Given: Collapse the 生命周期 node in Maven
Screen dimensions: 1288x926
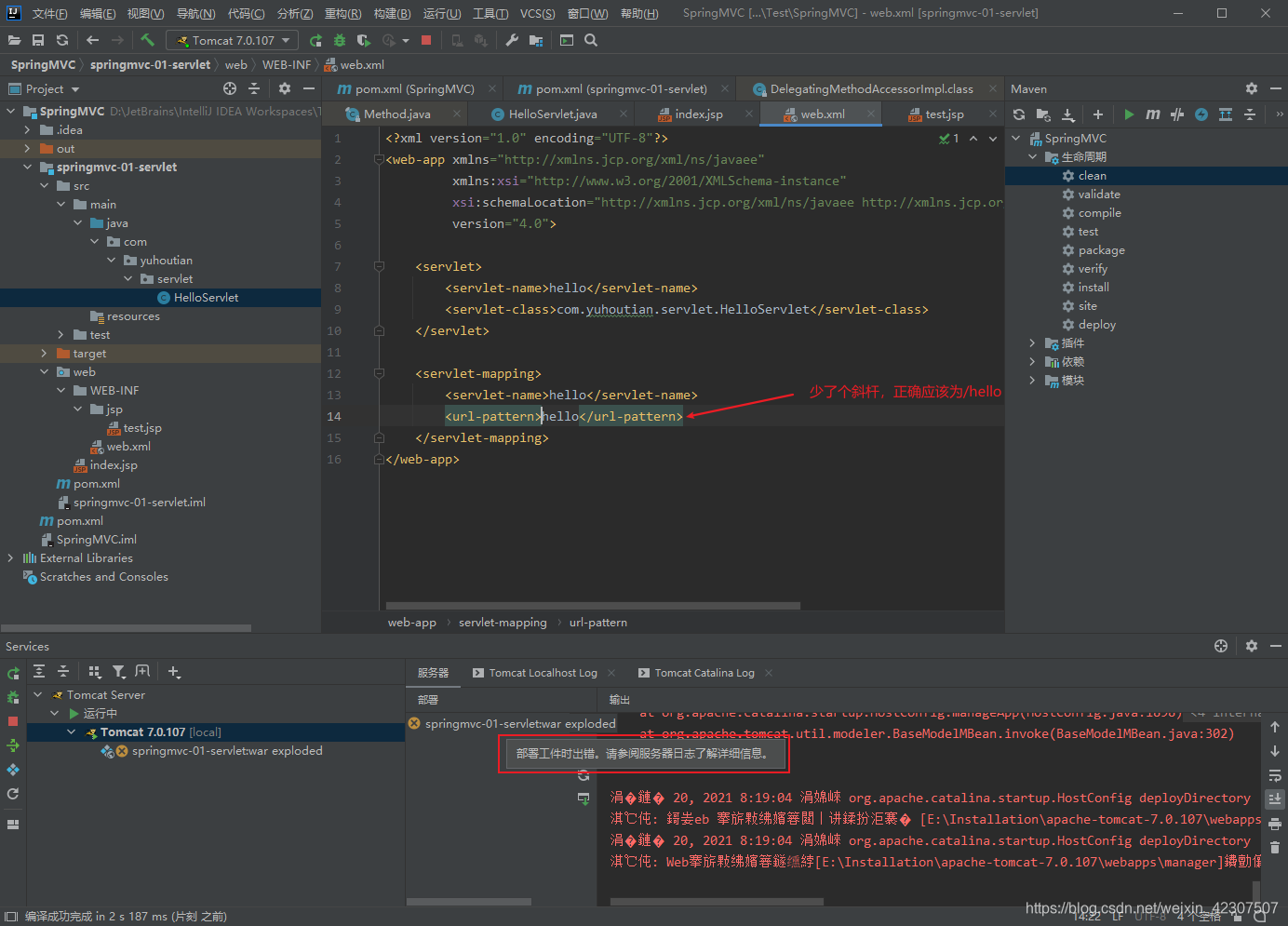Looking at the screenshot, I should 1032,157.
